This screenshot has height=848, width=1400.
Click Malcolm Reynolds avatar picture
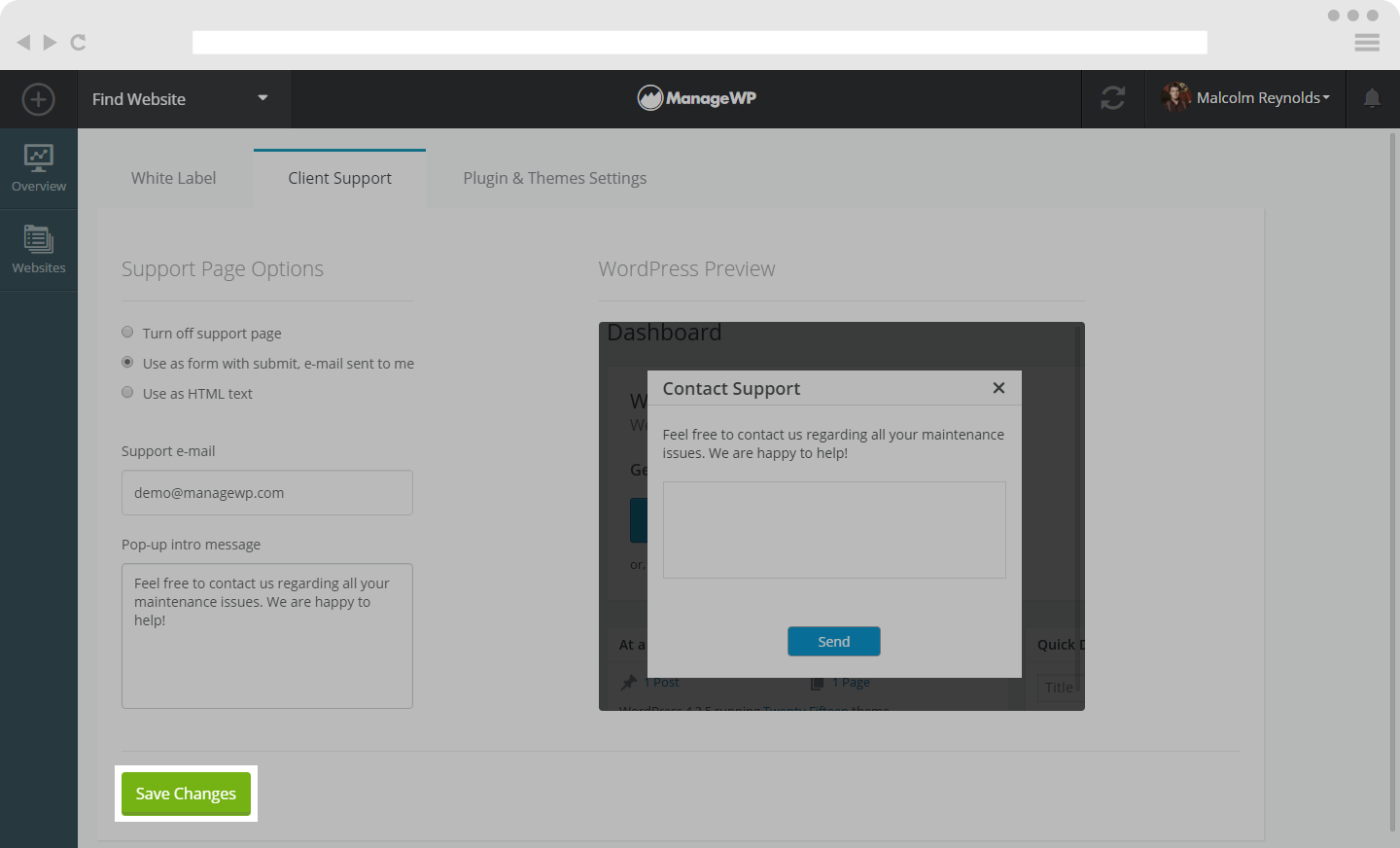pos(1175,97)
